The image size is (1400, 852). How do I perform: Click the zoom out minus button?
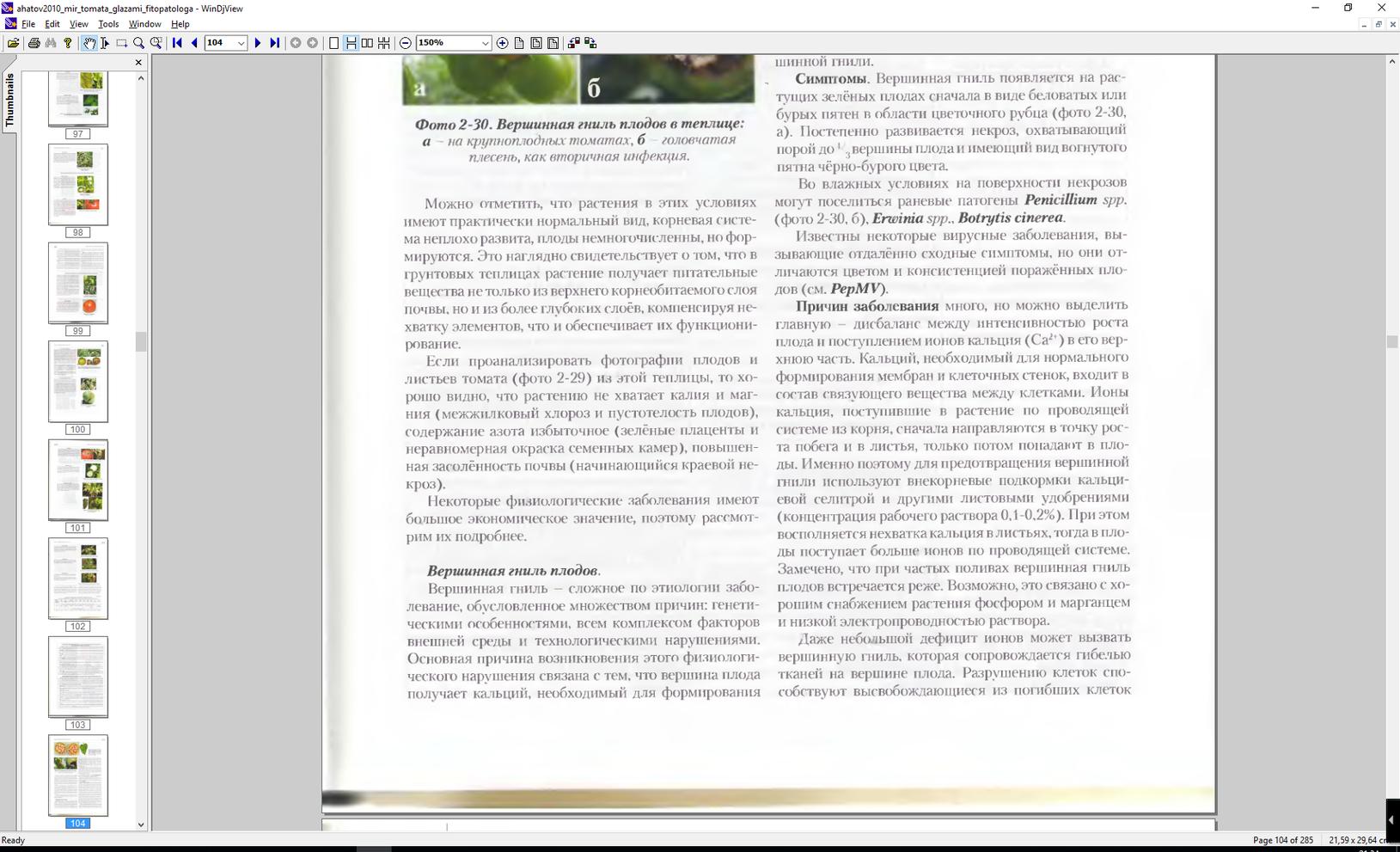pyautogui.click(x=405, y=43)
